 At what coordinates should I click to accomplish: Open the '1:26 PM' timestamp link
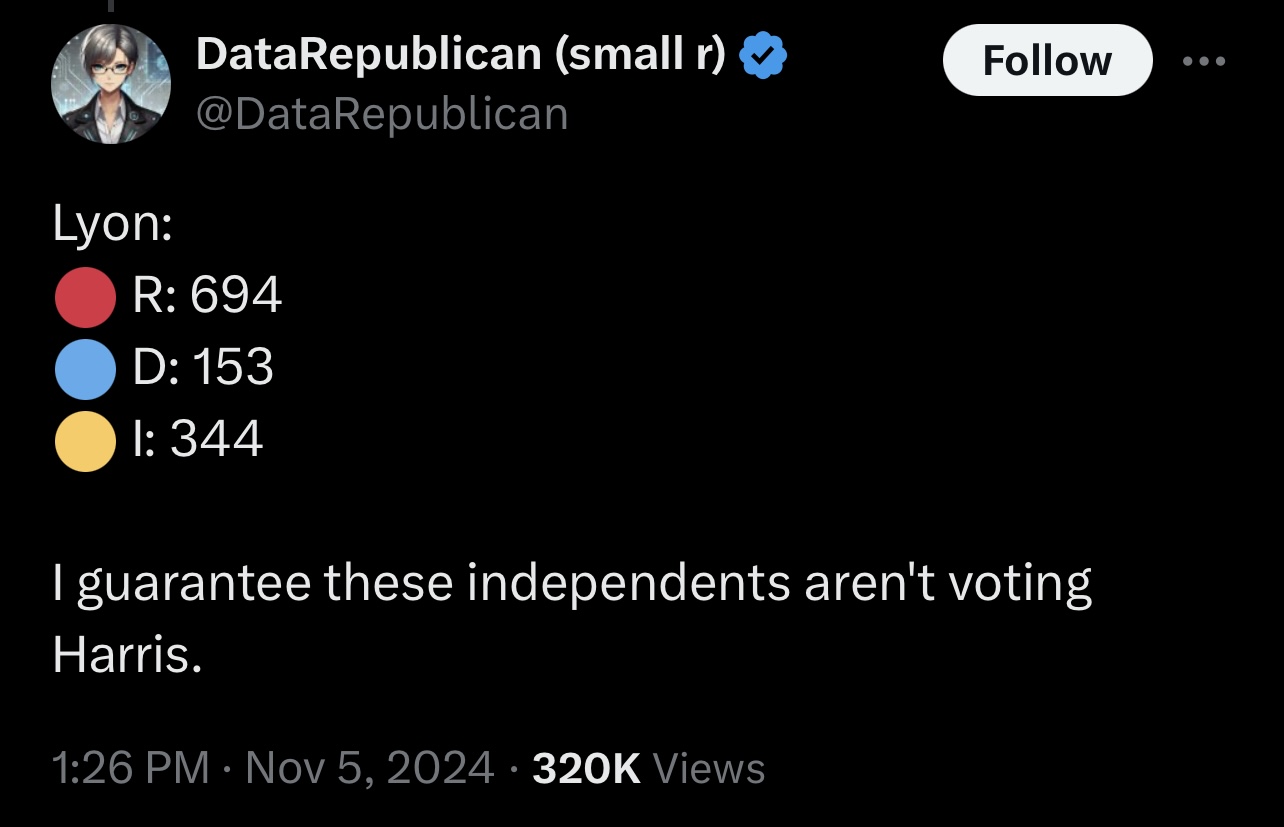130,768
